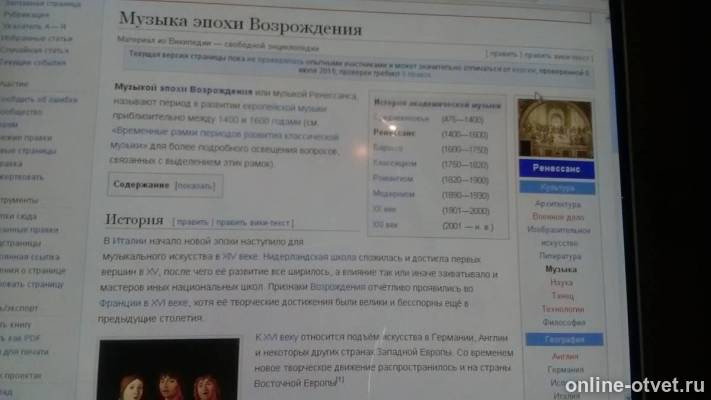
Task: Open 'XX век' in the music history table
Action: point(384,209)
